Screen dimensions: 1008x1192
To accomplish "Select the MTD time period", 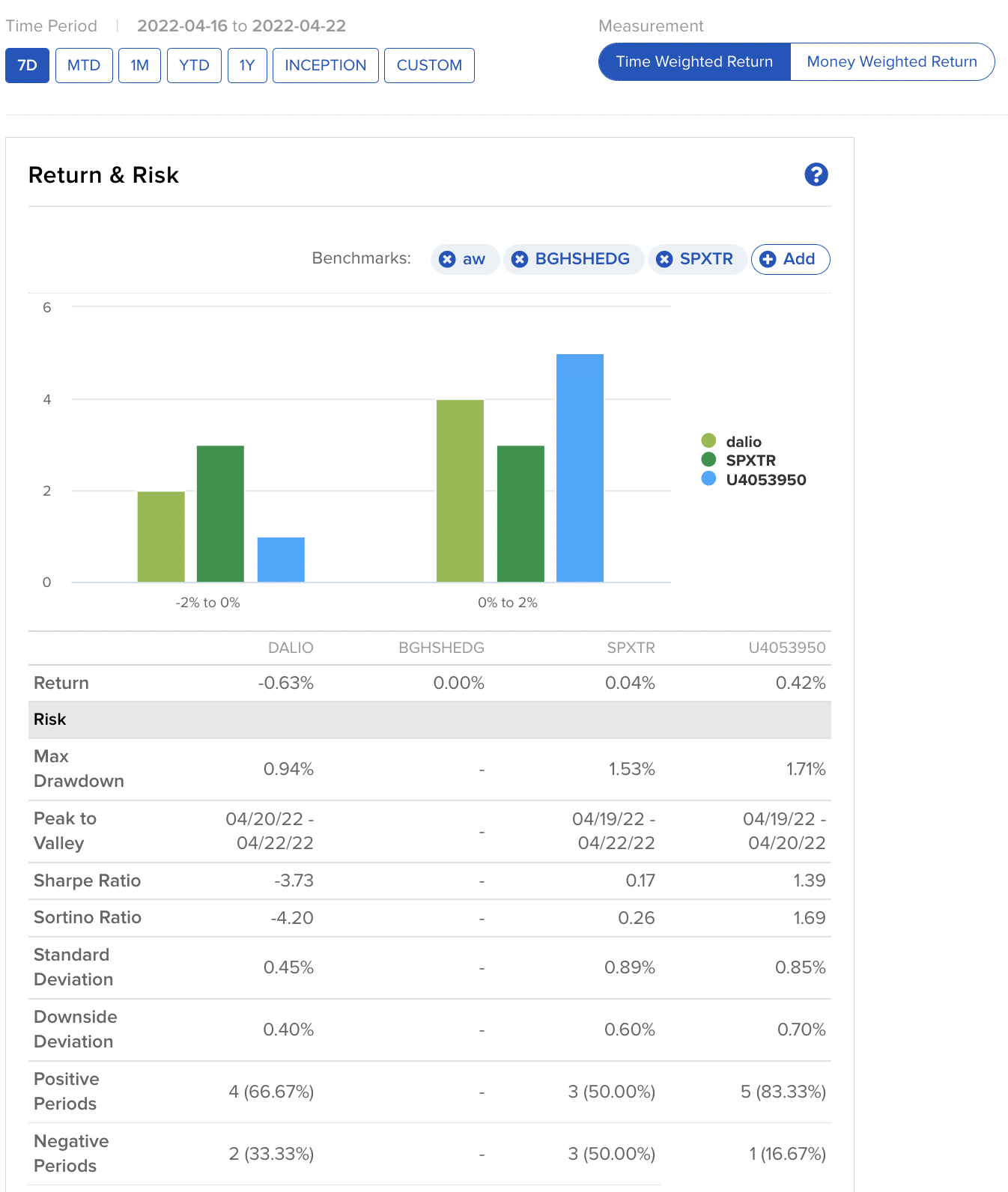I will coord(84,65).
